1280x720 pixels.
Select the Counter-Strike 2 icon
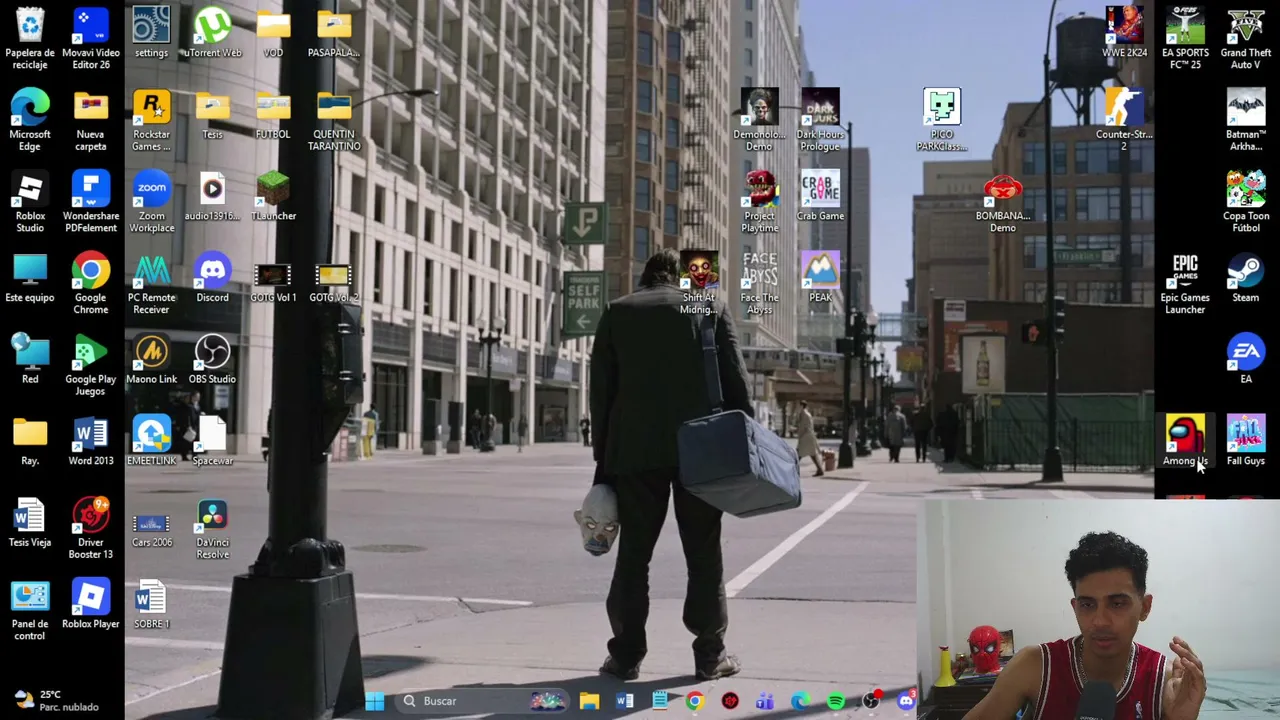click(1125, 120)
